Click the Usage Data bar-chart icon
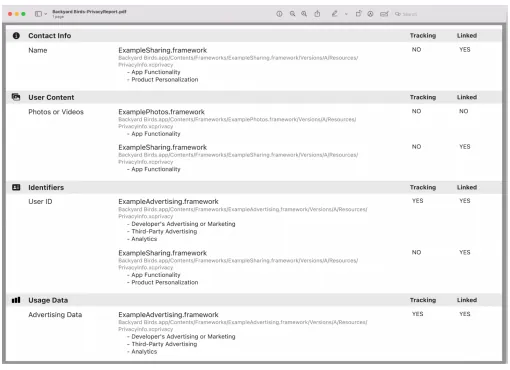The height and width of the screenshot is (370, 510). [x=16, y=300]
